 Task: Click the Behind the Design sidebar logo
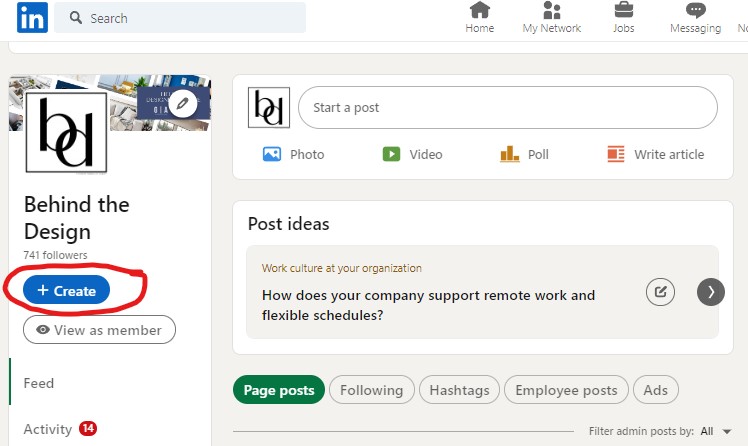[66, 133]
